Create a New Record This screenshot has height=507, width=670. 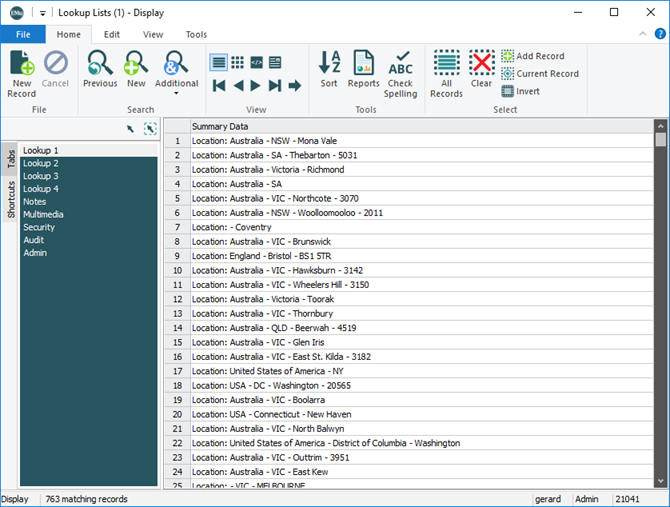[21, 74]
